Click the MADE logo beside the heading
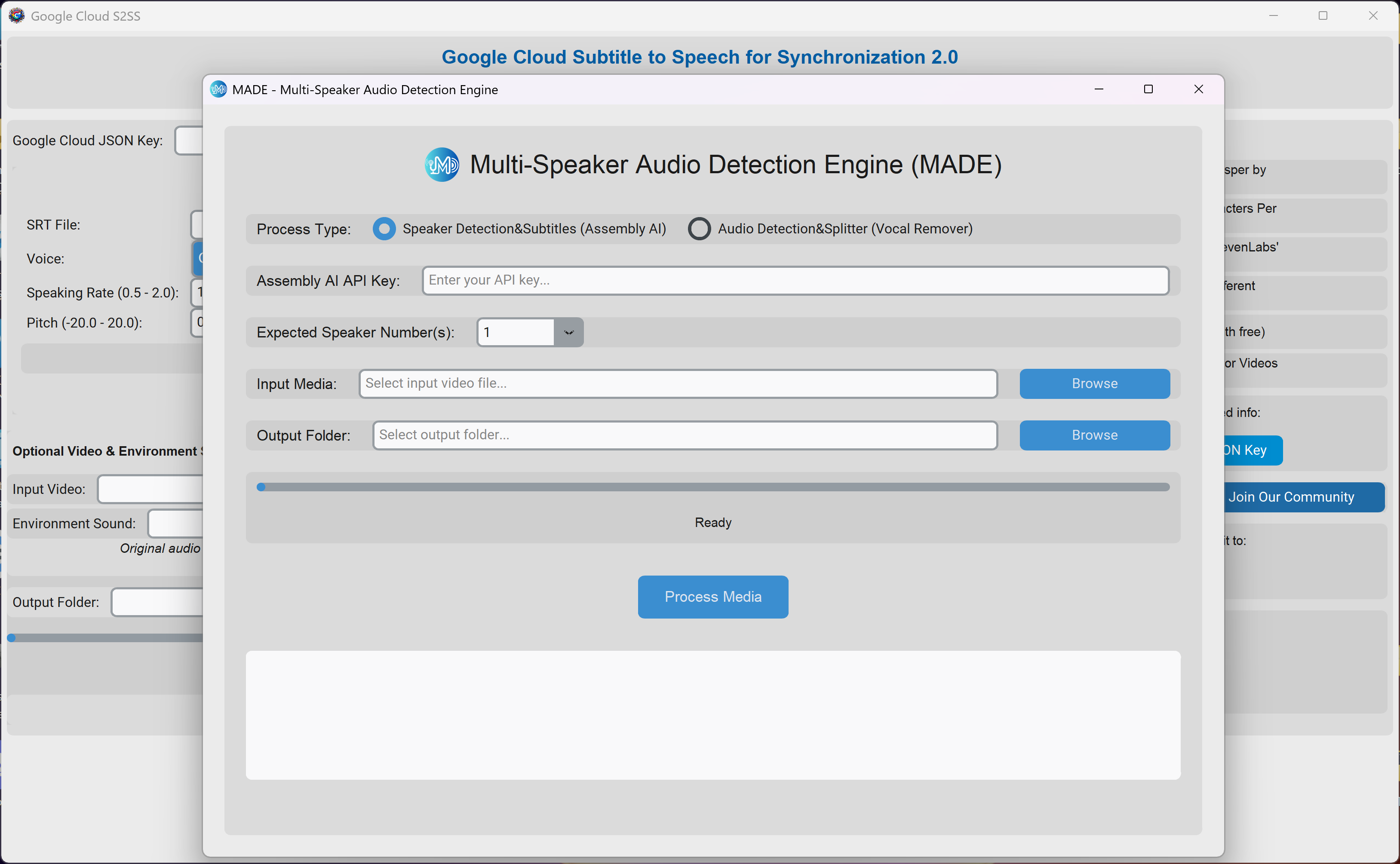The height and width of the screenshot is (864, 1400). pos(442,165)
